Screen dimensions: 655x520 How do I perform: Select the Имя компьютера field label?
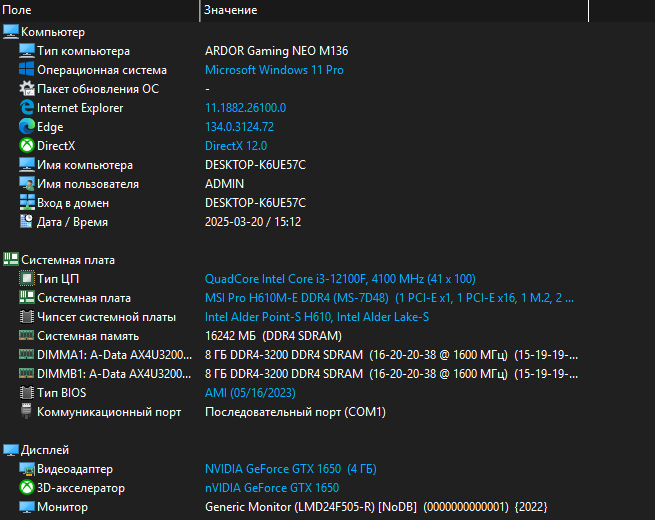[x=85, y=165]
